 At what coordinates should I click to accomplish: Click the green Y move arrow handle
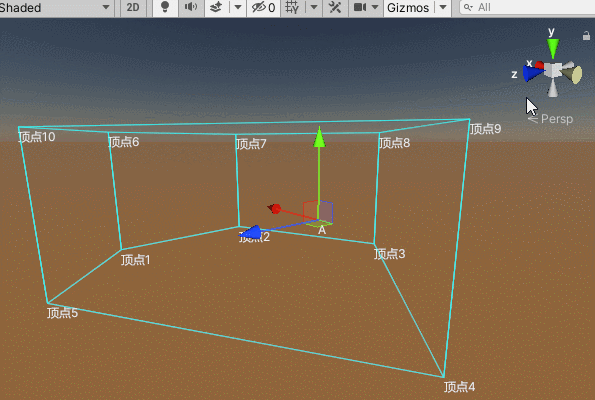[320, 137]
